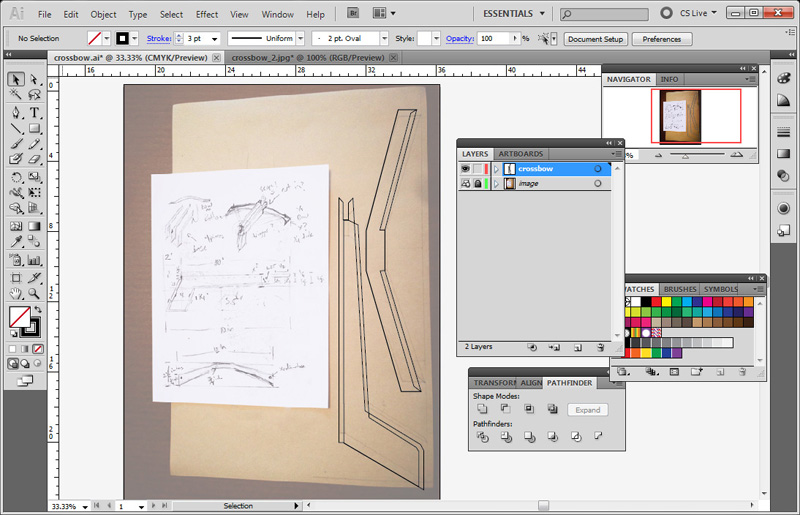Pick the yellow swatch in Swatches panel

pos(666,302)
